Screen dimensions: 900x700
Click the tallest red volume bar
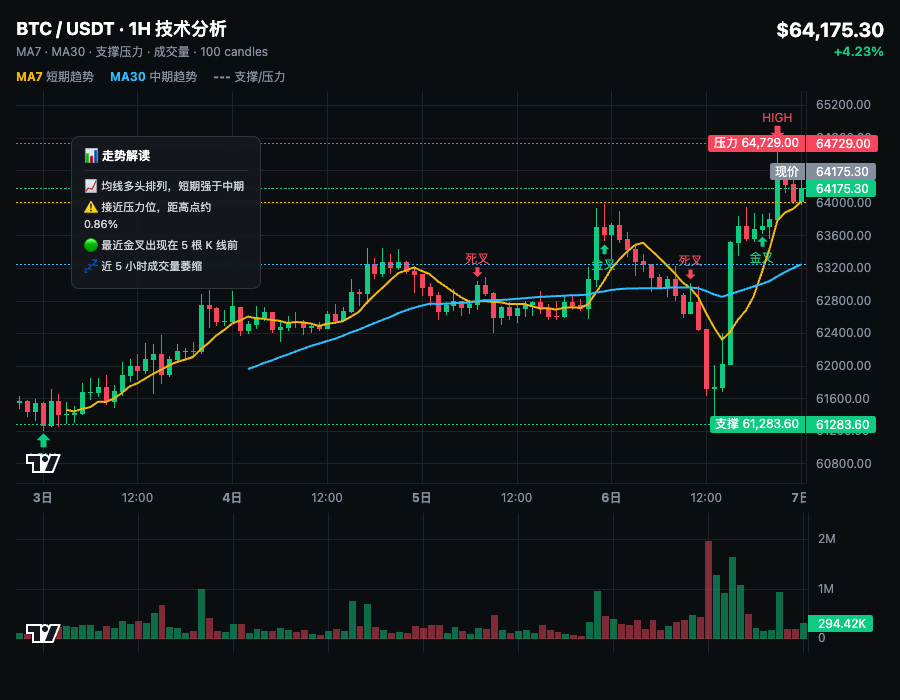point(708,590)
